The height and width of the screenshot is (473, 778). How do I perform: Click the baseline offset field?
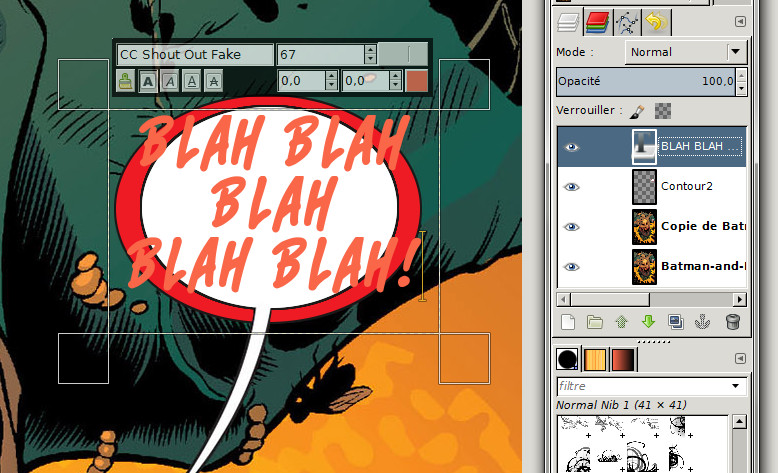point(302,81)
